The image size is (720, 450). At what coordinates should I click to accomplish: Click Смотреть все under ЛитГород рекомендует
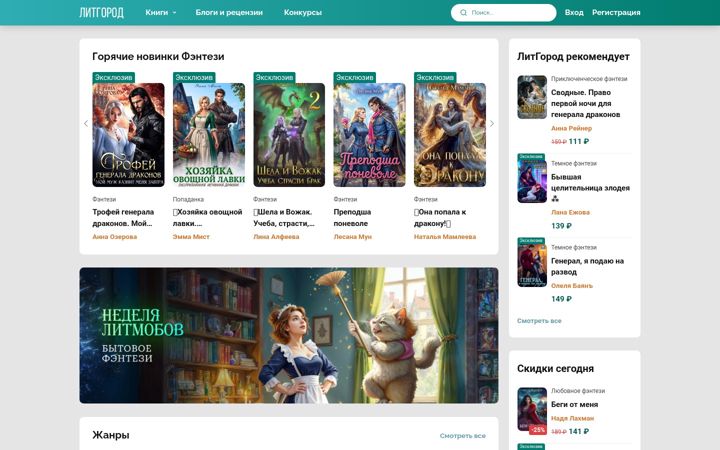pyautogui.click(x=539, y=321)
